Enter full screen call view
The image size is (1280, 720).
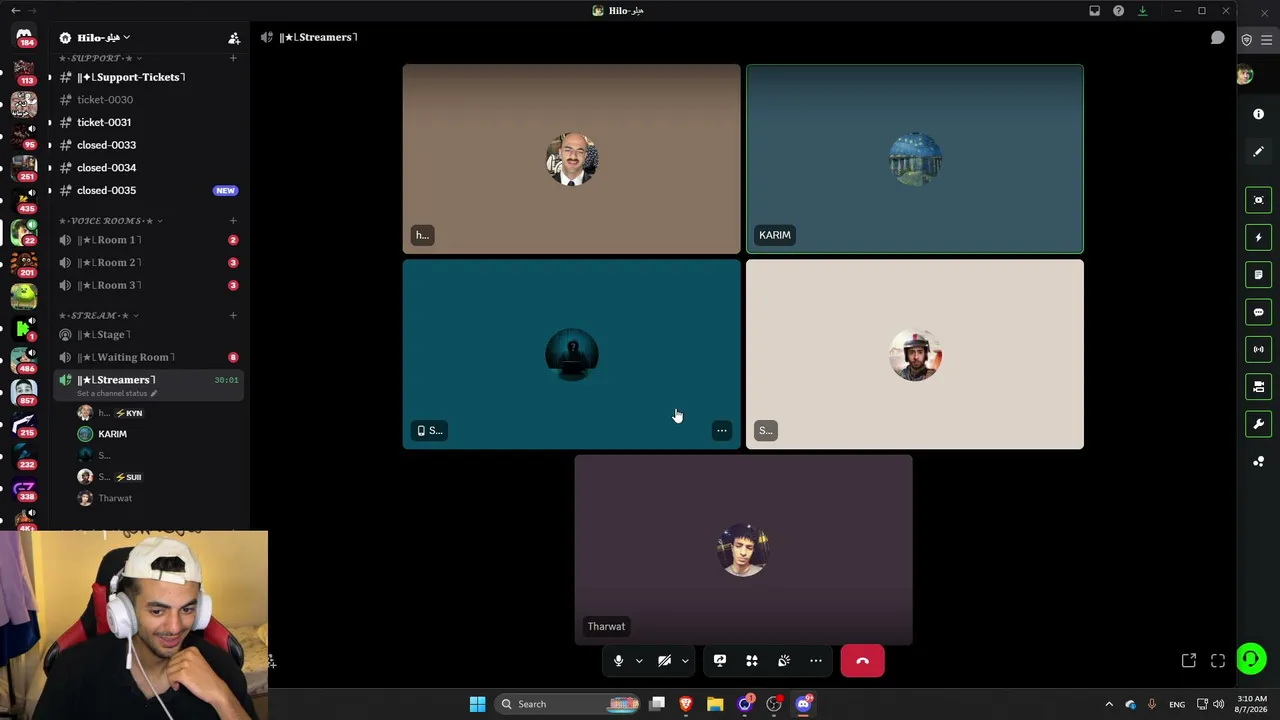tap(1218, 661)
